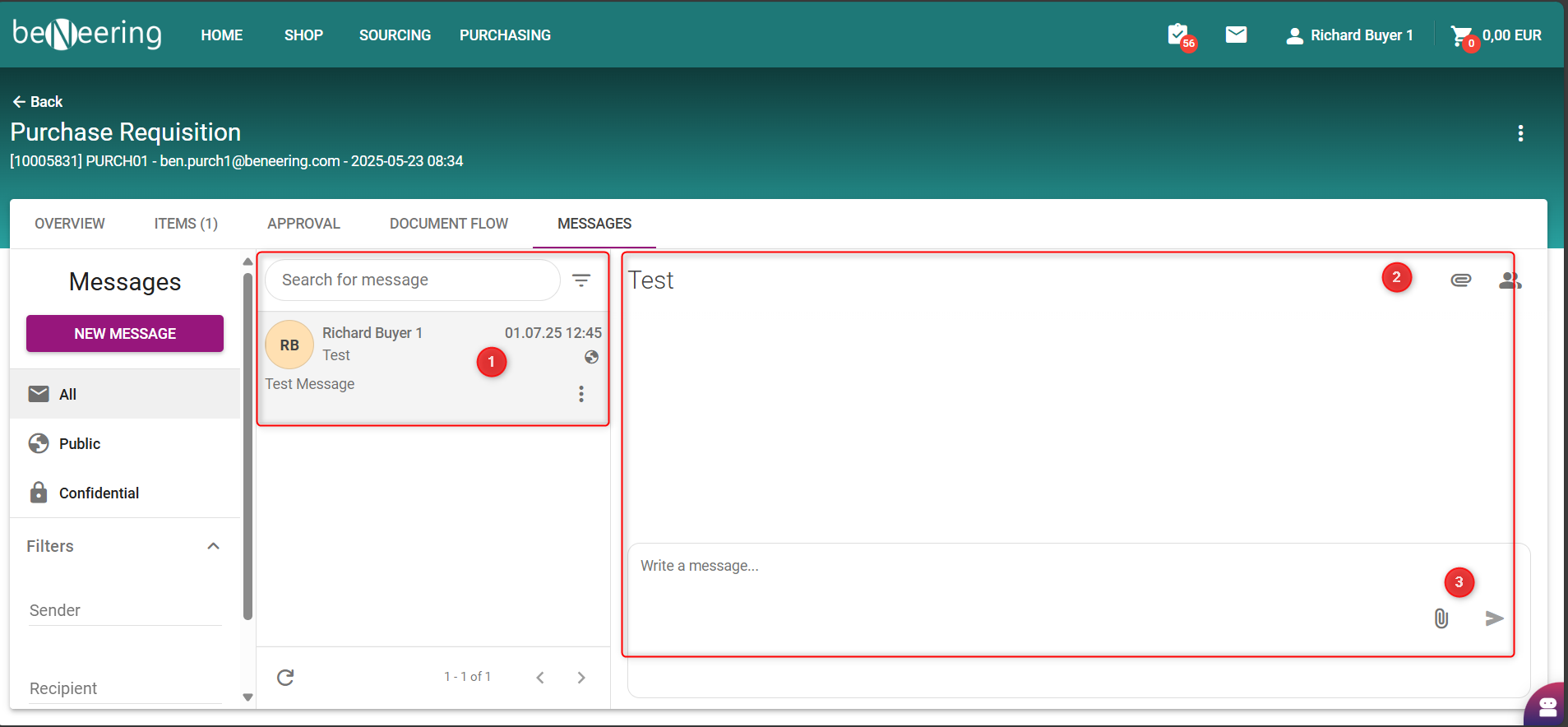Viewport: 1568px width, 727px height.
Task: Open the mail inbox icon in header
Action: coord(1236,35)
